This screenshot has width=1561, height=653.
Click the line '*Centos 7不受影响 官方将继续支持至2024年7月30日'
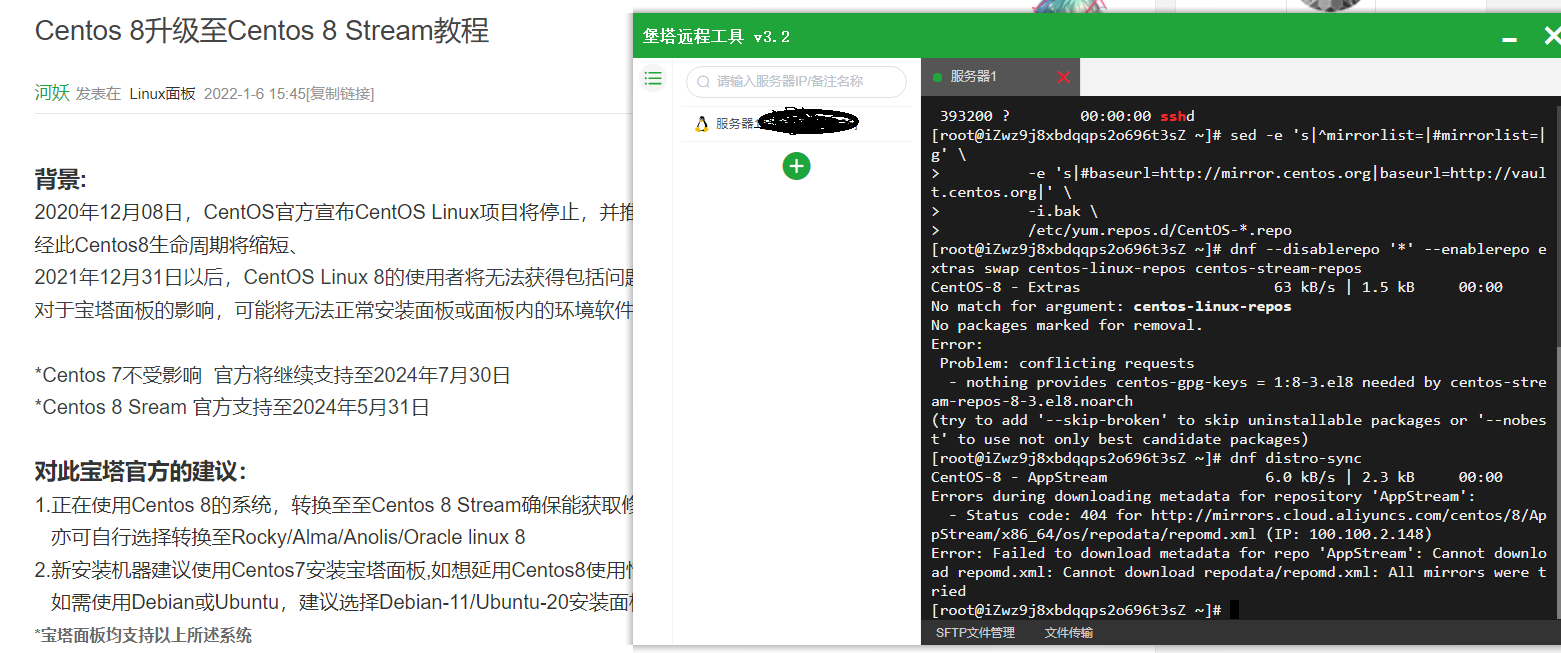273,376
